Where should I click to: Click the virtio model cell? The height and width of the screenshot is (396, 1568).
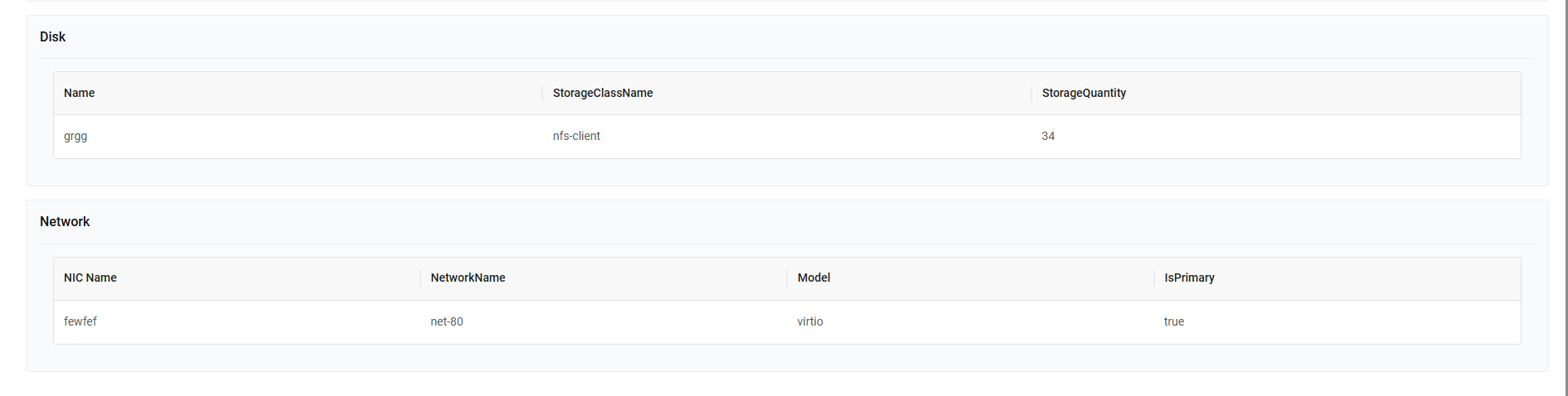point(810,321)
